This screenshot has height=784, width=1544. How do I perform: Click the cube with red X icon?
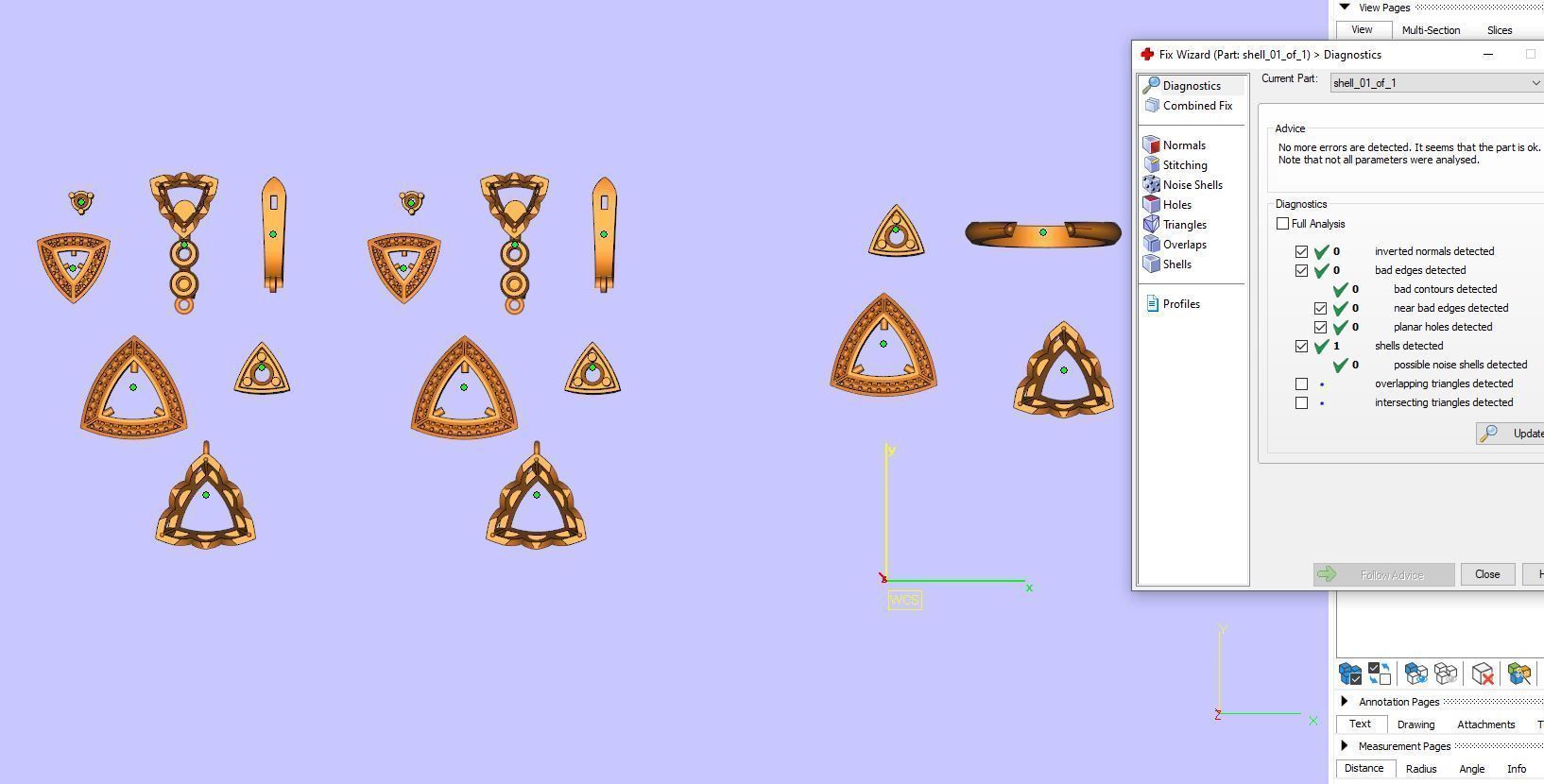coord(1483,673)
